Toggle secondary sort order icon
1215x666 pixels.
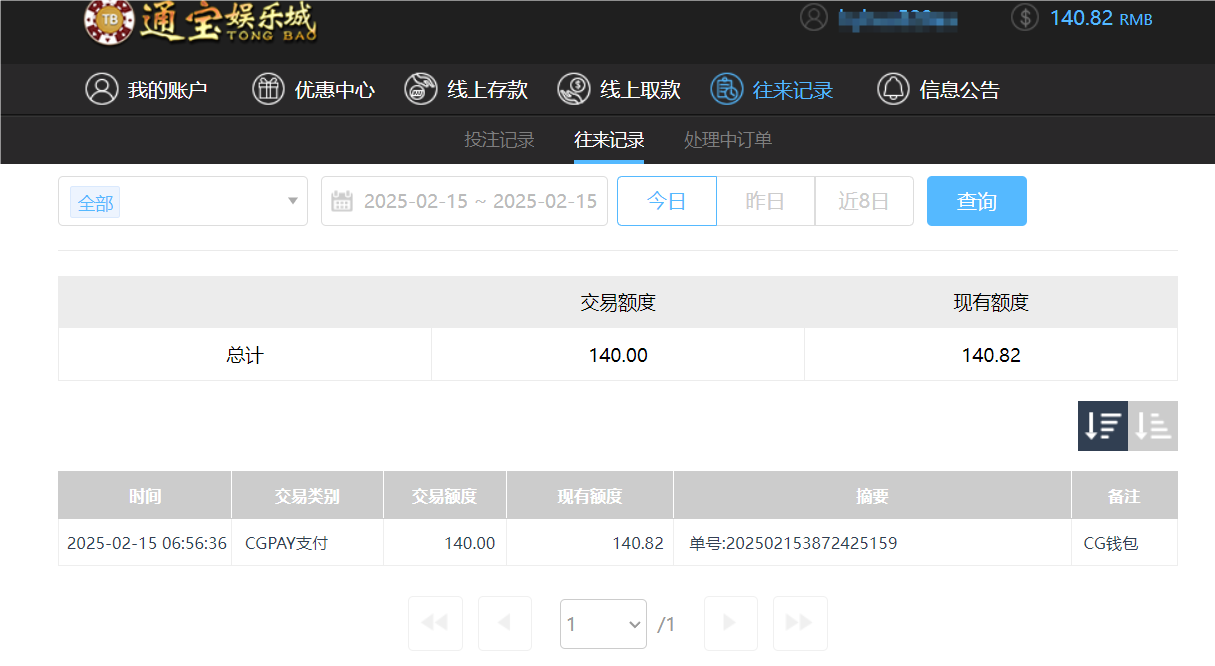click(x=1152, y=425)
